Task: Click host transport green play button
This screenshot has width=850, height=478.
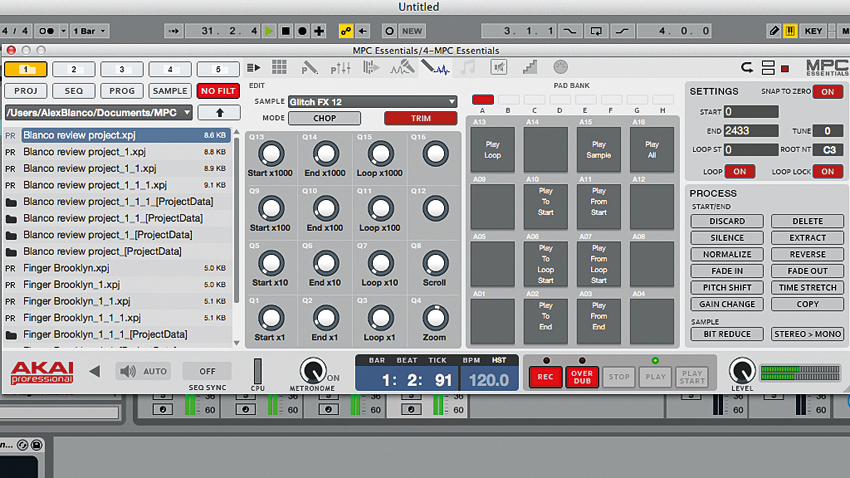Action: [269, 31]
